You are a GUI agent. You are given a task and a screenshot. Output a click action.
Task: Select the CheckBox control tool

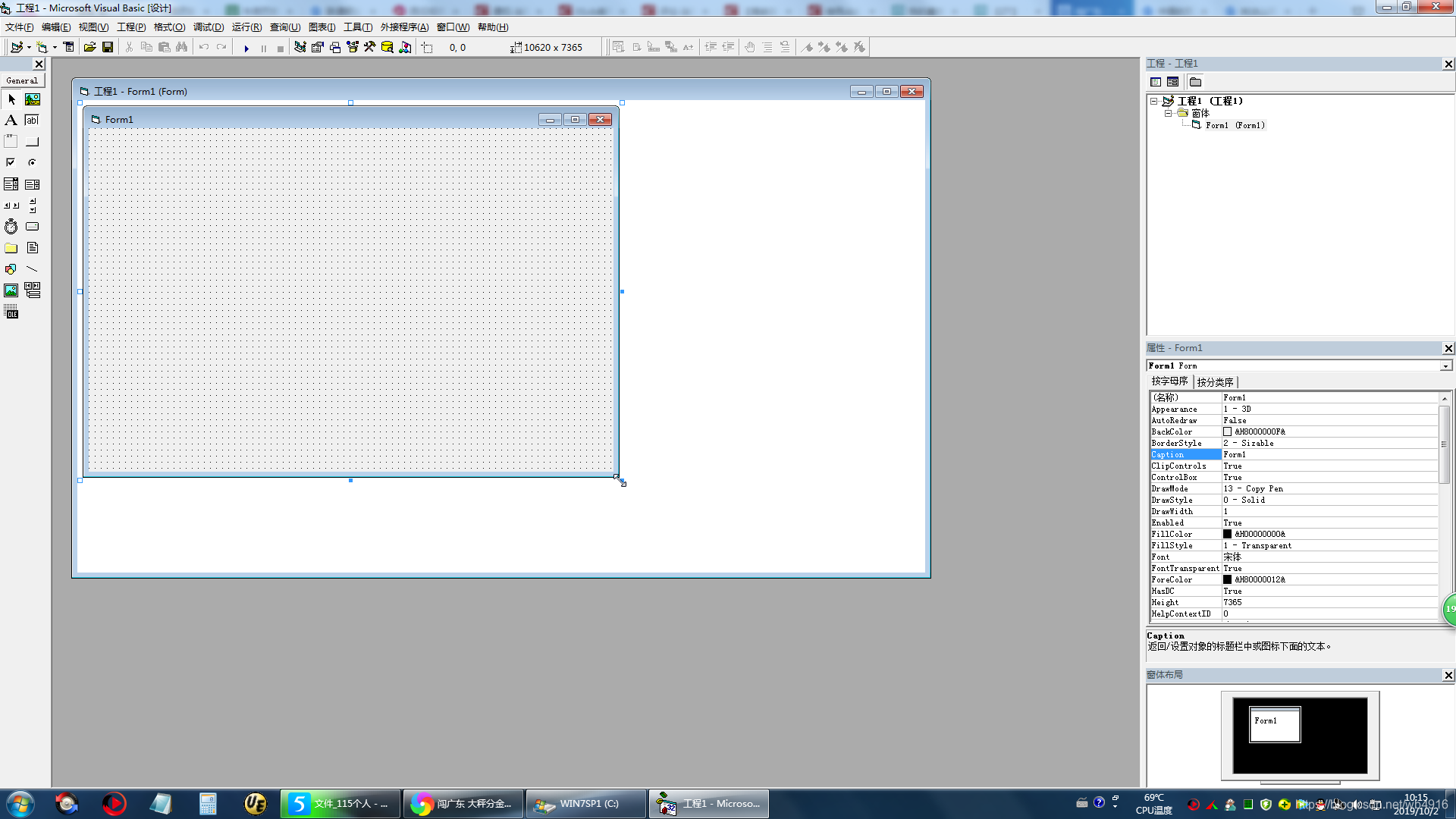[11, 162]
